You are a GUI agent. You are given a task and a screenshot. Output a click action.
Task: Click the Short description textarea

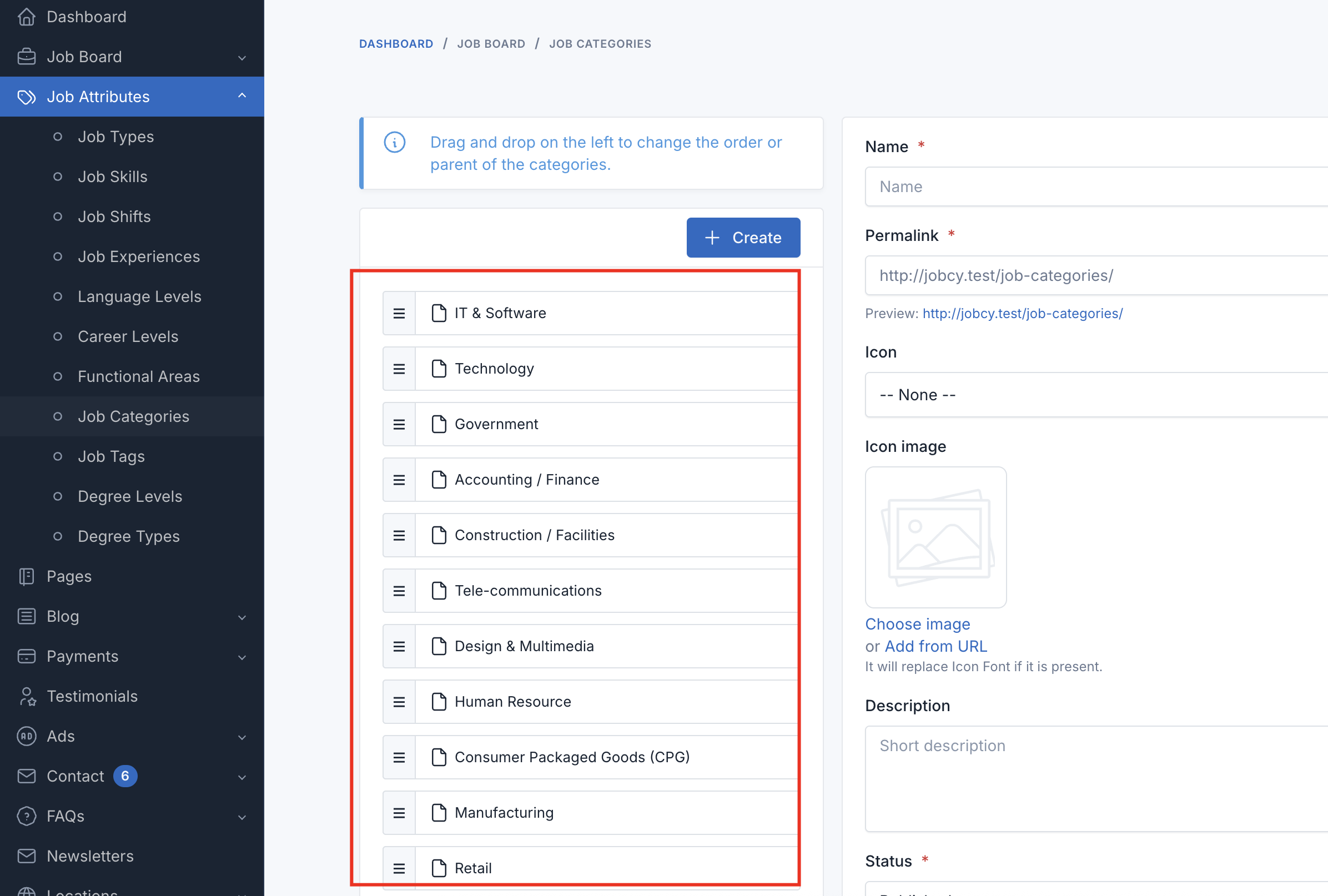tap(1096, 778)
